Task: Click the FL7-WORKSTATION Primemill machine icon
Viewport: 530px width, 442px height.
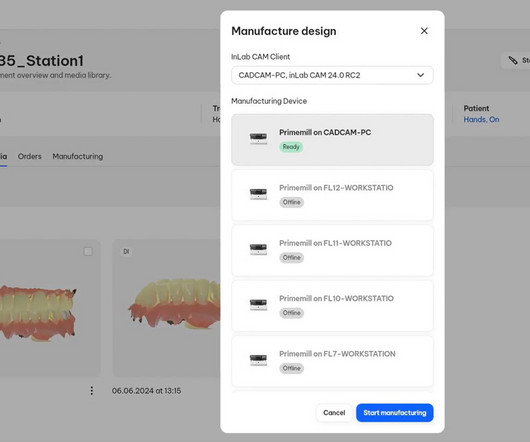Action: click(x=258, y=360)
